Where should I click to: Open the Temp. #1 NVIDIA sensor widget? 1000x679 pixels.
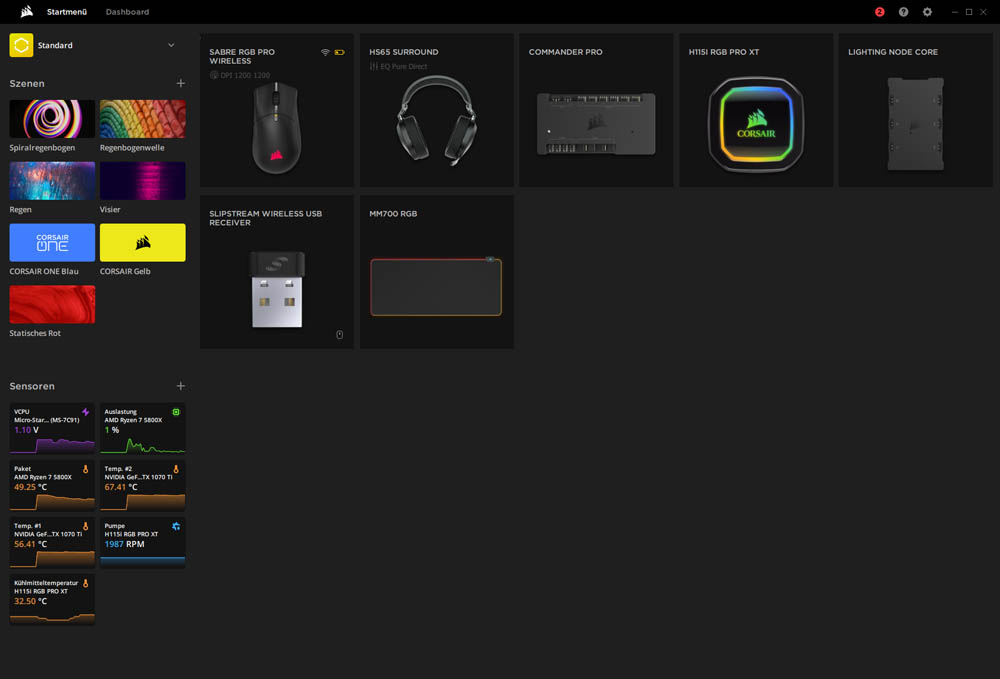pos(52,543)
